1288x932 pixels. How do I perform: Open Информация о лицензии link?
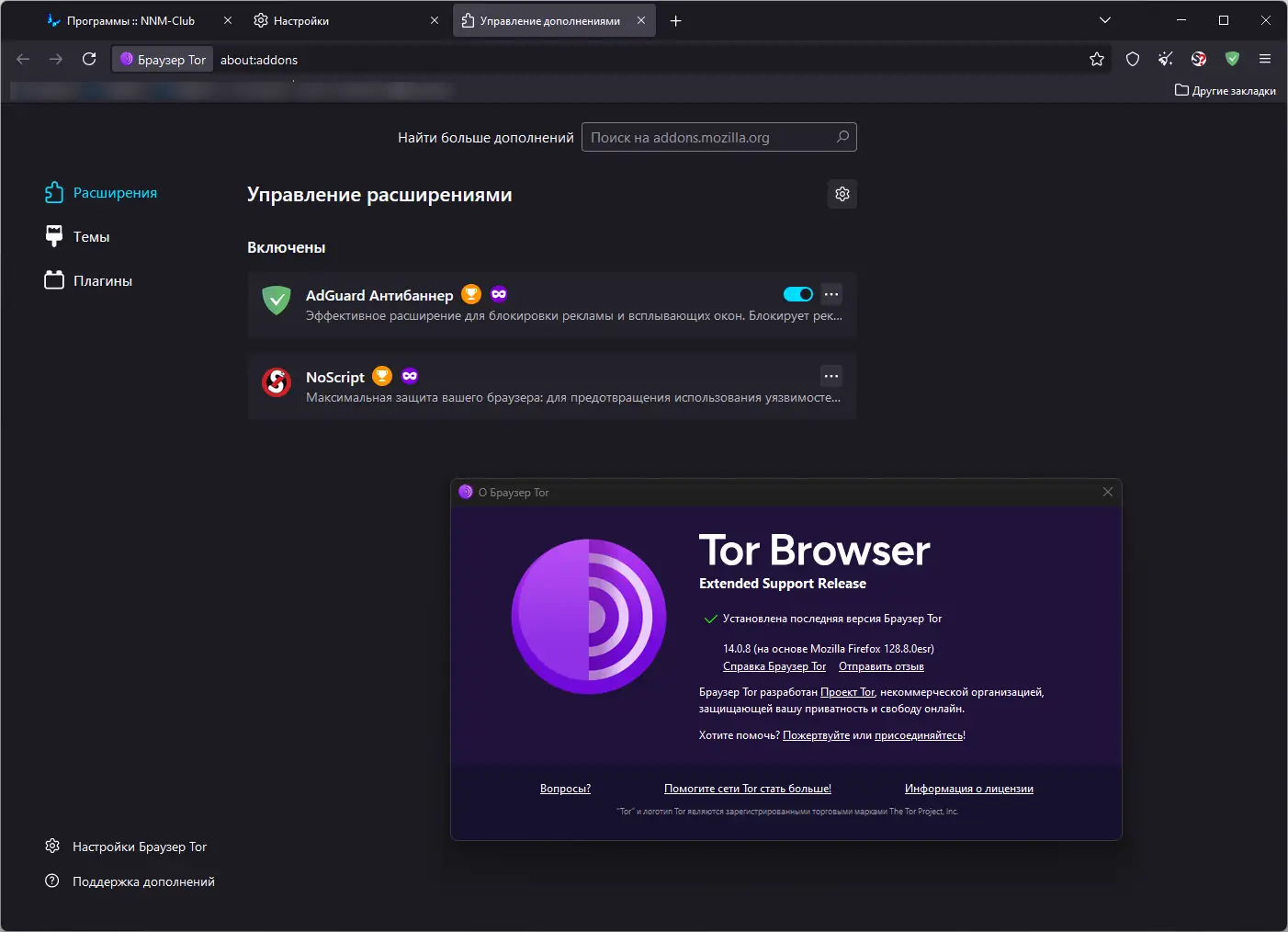point(969,789)
